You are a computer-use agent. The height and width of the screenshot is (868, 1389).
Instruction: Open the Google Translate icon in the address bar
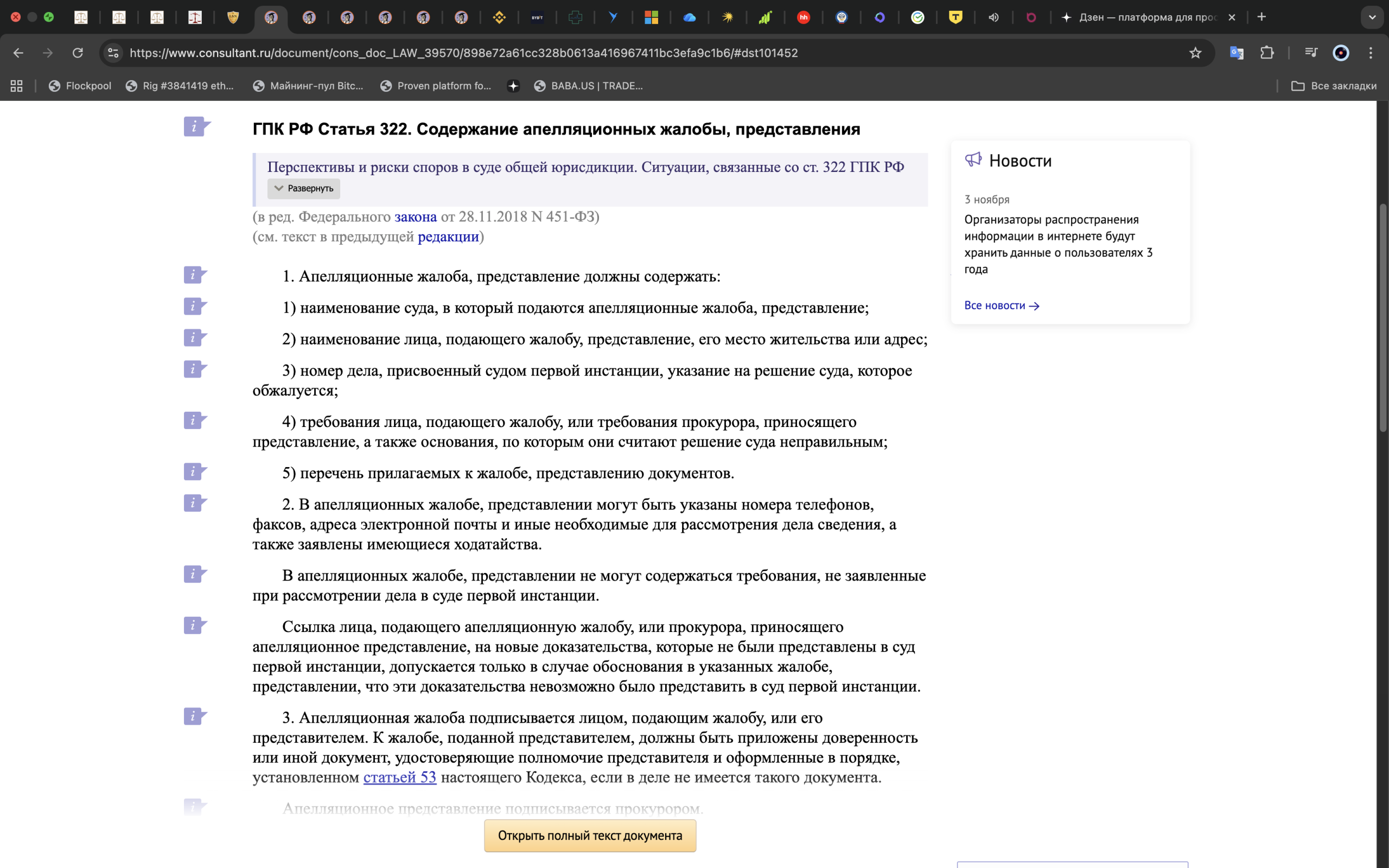pyautogui.click(x=1237, y=53)
